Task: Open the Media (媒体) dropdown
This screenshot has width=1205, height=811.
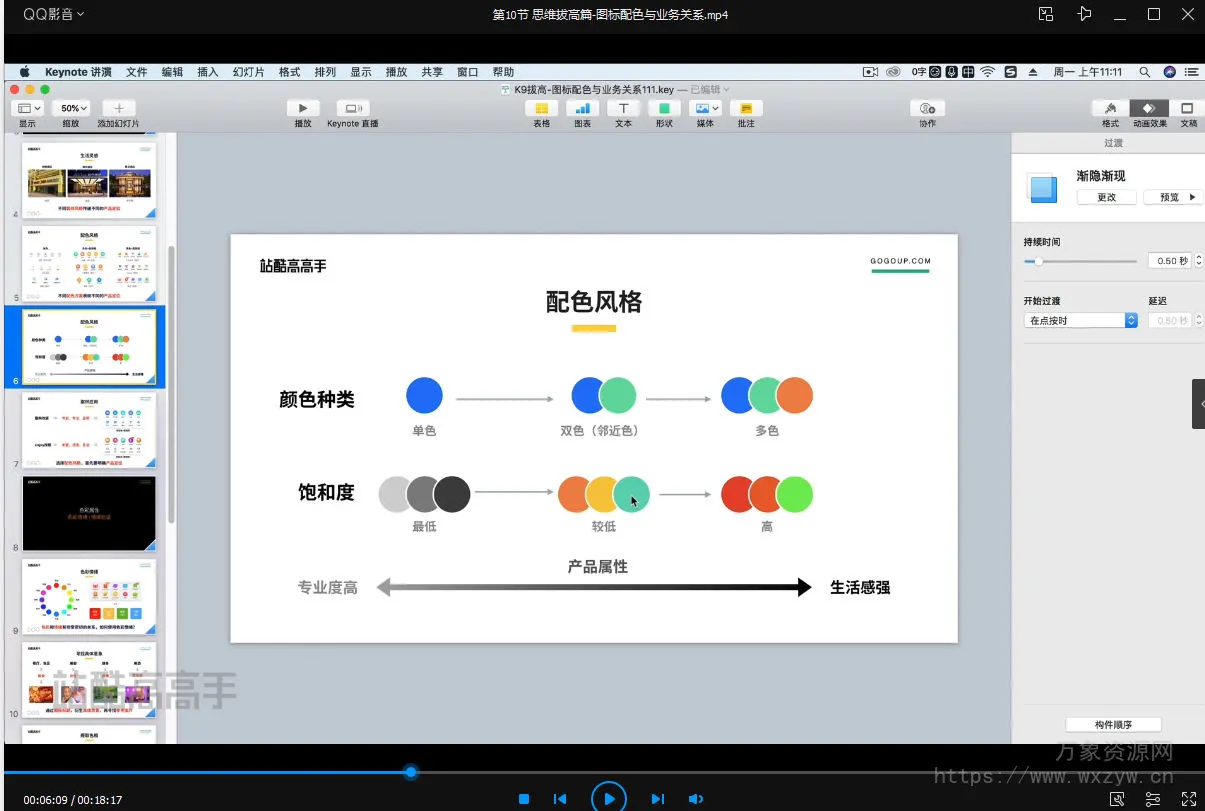Action: click(706, 109)
